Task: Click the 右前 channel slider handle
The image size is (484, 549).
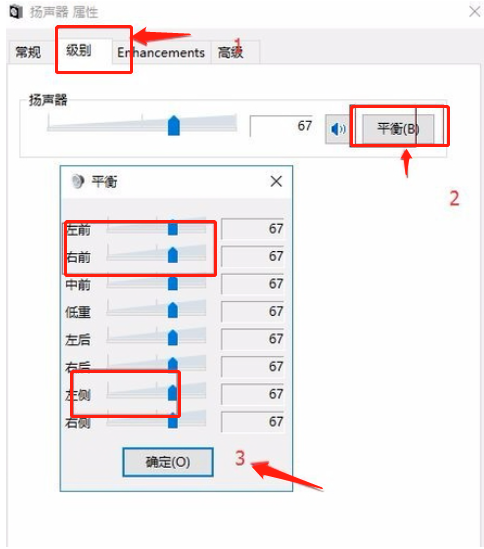Action: point(173,255)
